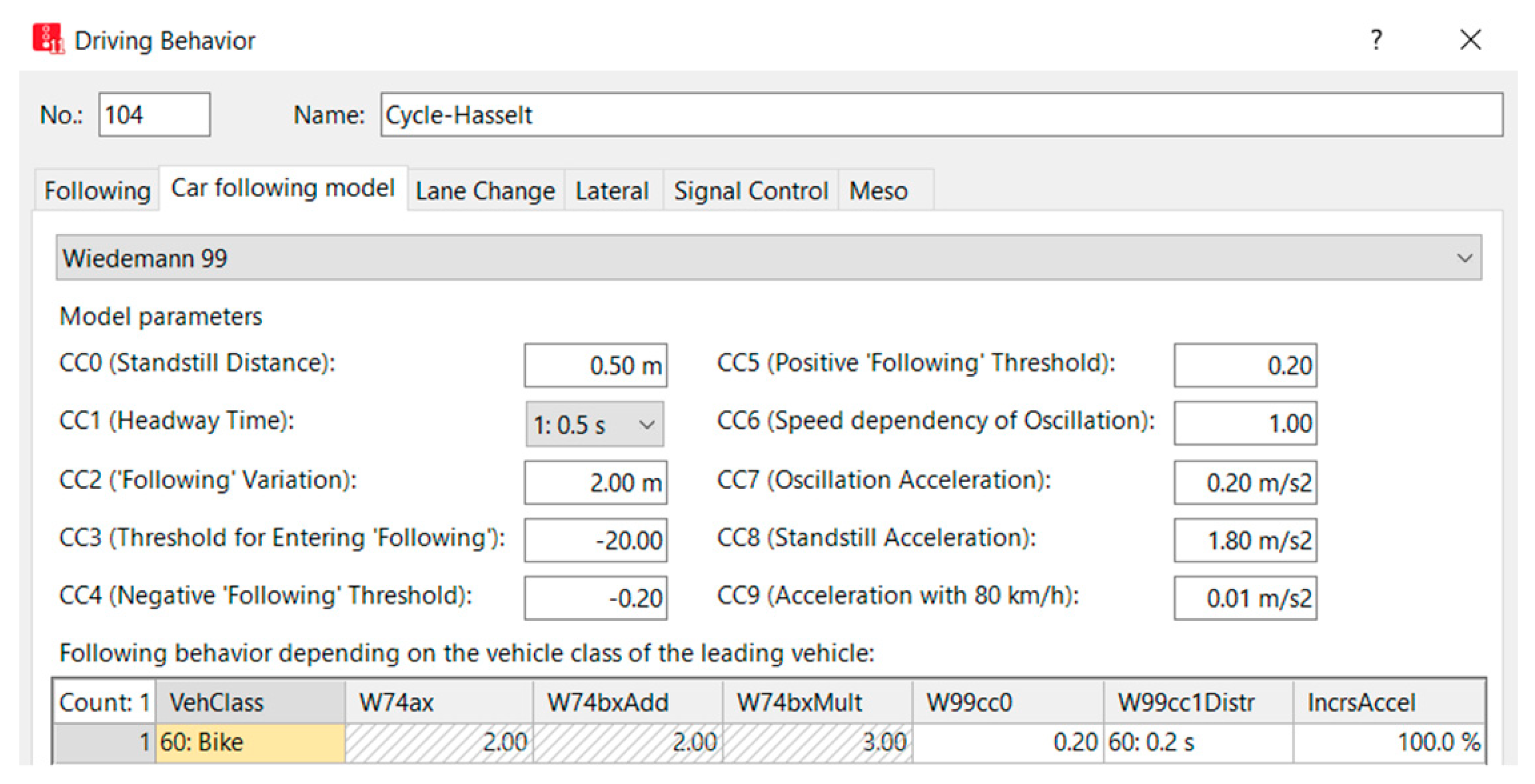Screen dimensions: 1535x784
Task: Select the Car following model tab
Action: 283,188
